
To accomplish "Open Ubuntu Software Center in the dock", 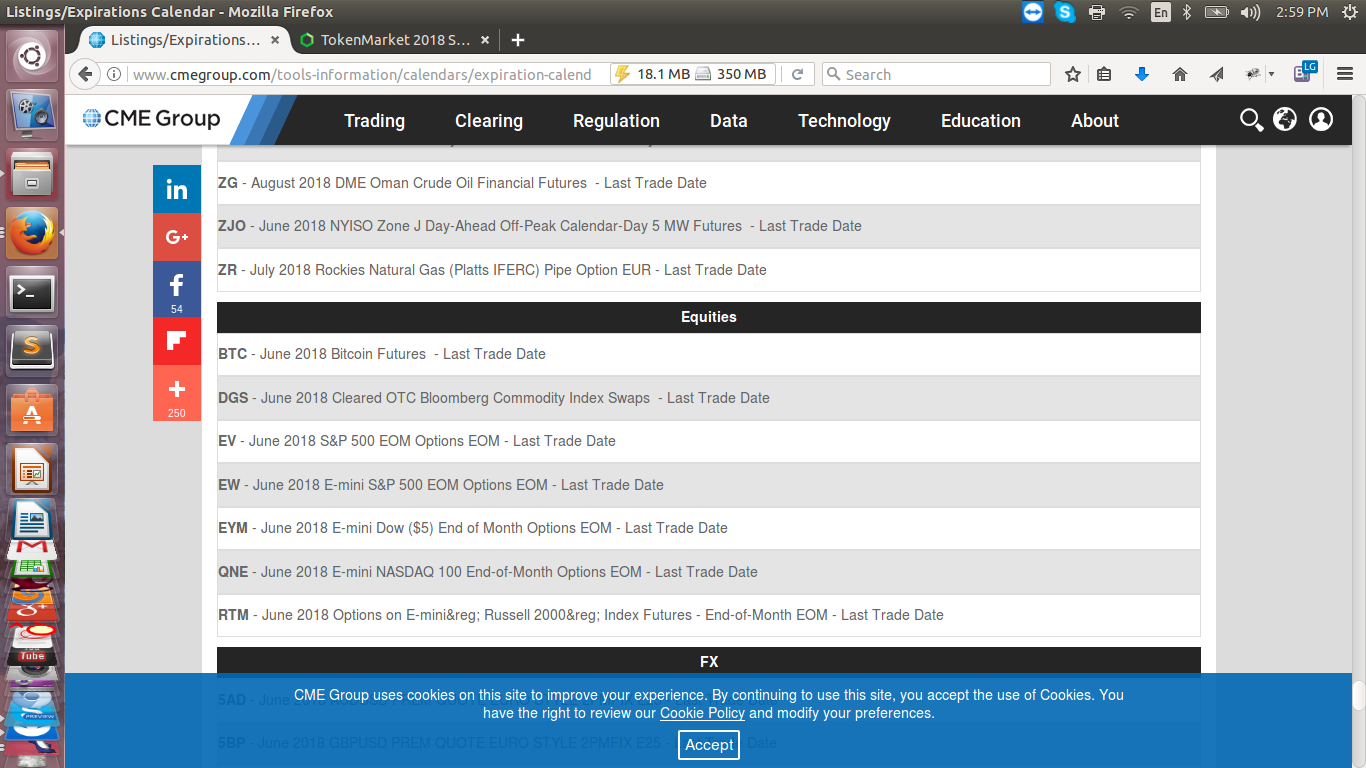I will point(32,409).
